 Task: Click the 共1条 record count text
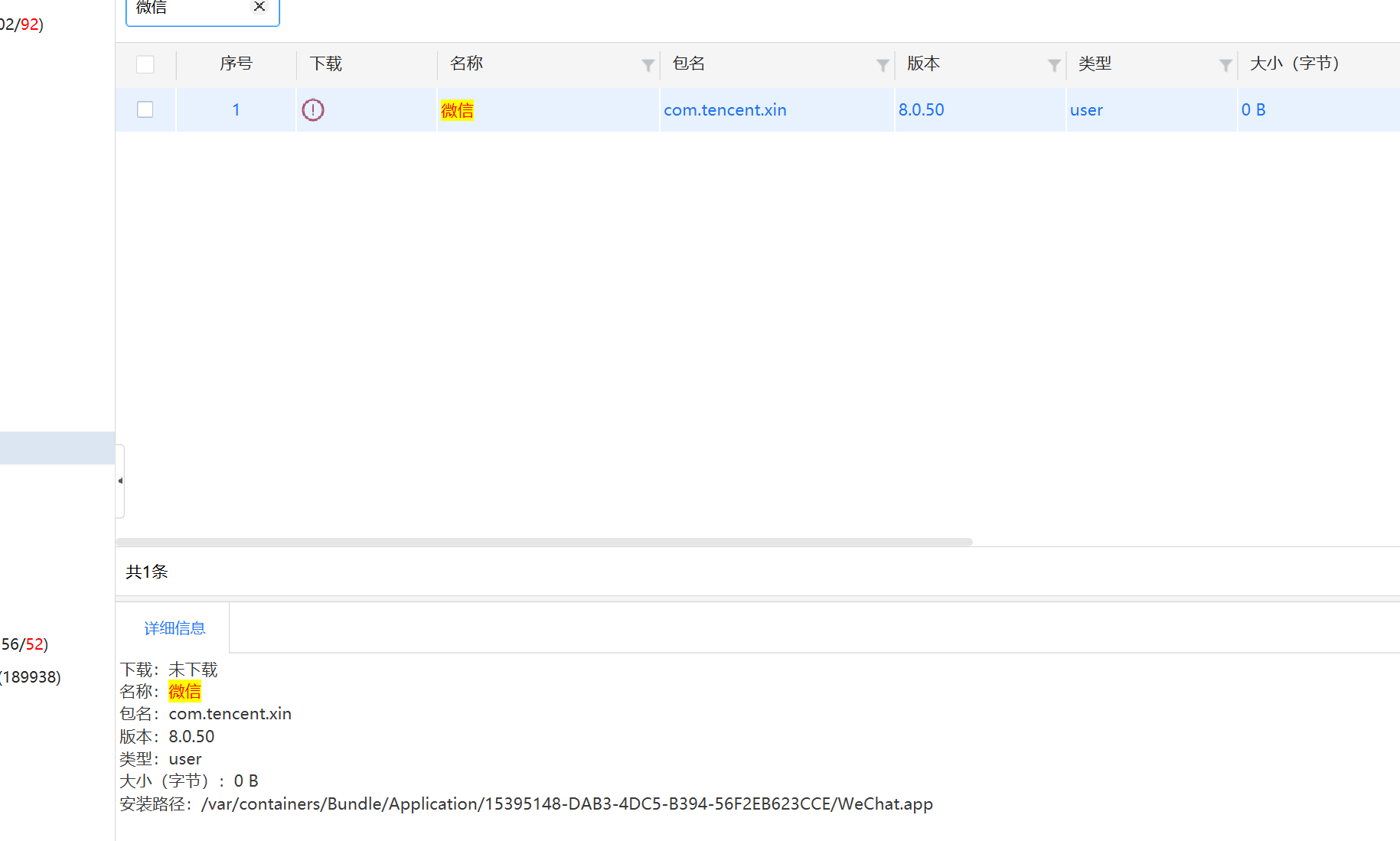point(147,572)
